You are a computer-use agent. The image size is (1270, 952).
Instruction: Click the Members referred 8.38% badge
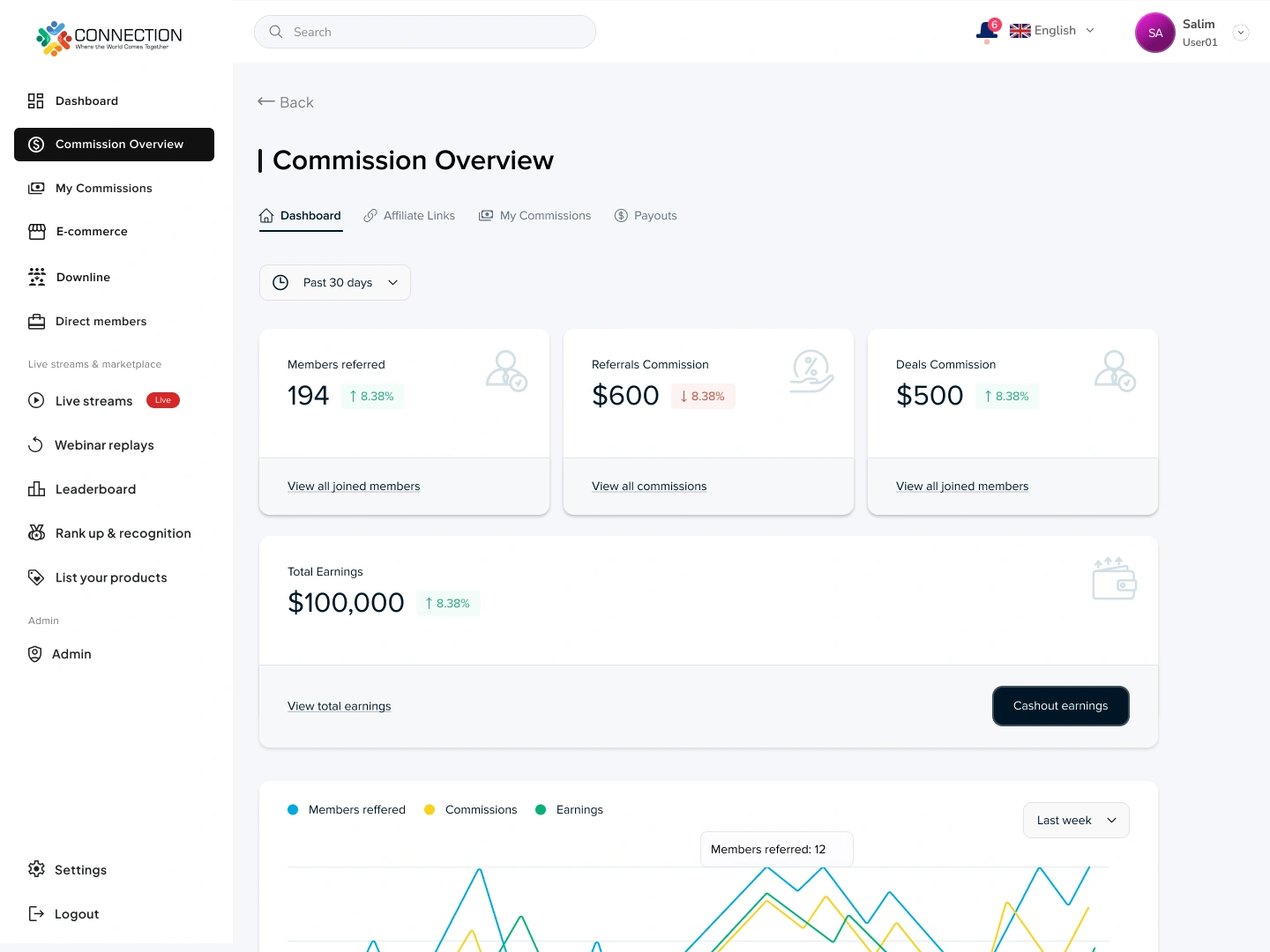click(x=372, y=397)
